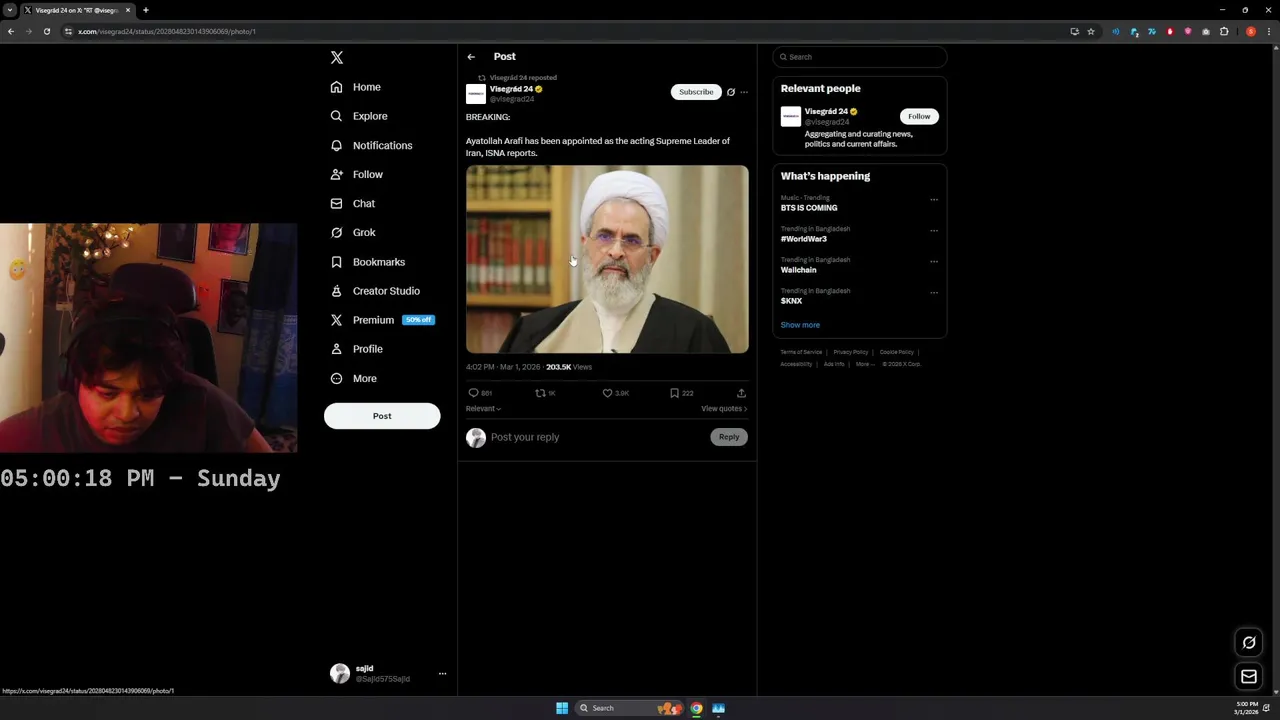Open Cookie Policy footer link
This screenshot has width=1280, height=720.
click(x=897, y=352)
